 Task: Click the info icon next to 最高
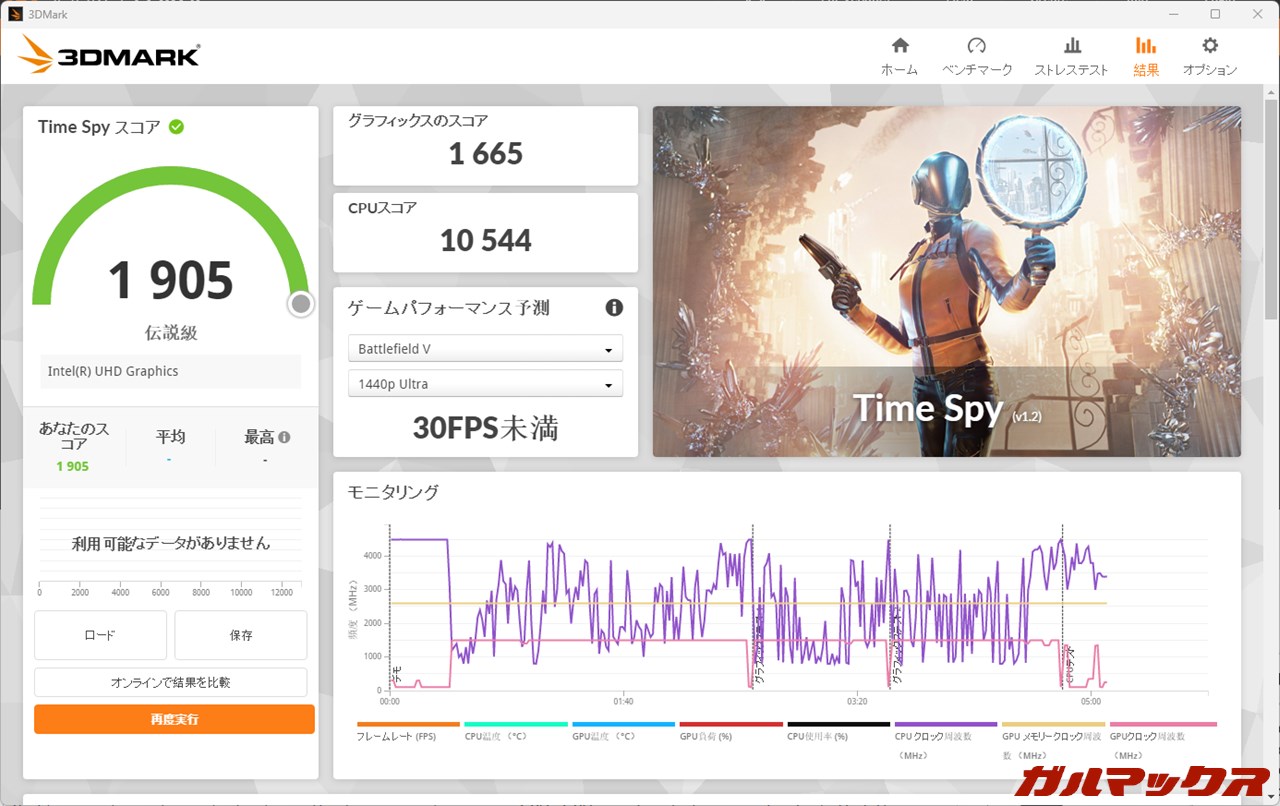285,437
